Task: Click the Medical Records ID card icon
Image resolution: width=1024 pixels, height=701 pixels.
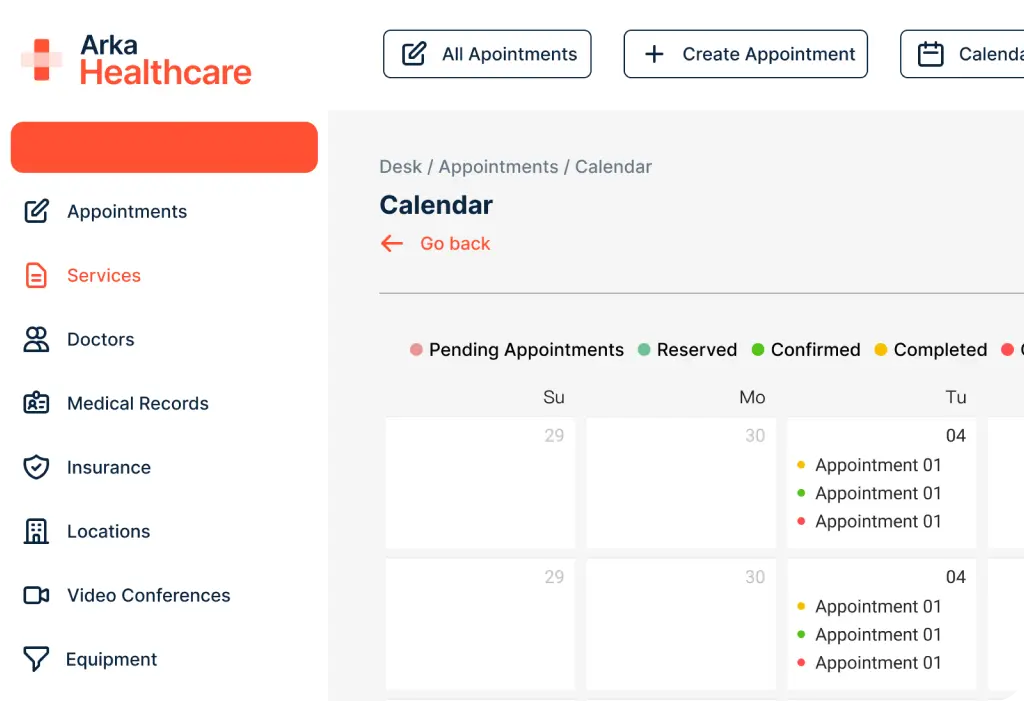Action: point(36,402)
